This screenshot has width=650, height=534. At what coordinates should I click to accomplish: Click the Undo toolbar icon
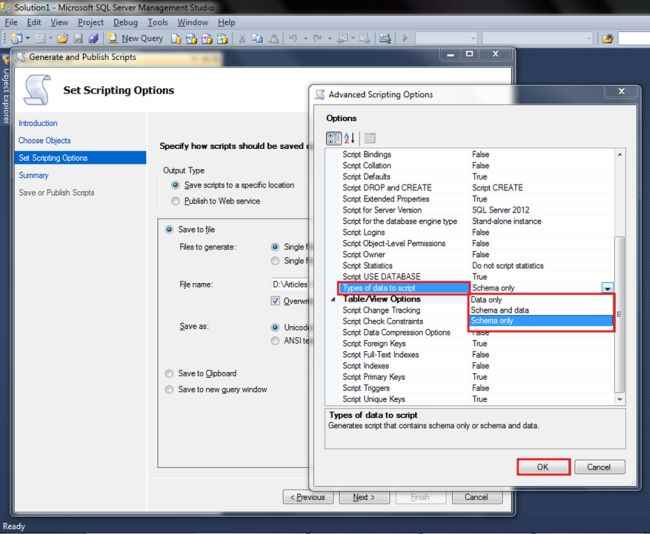(293, 39)
